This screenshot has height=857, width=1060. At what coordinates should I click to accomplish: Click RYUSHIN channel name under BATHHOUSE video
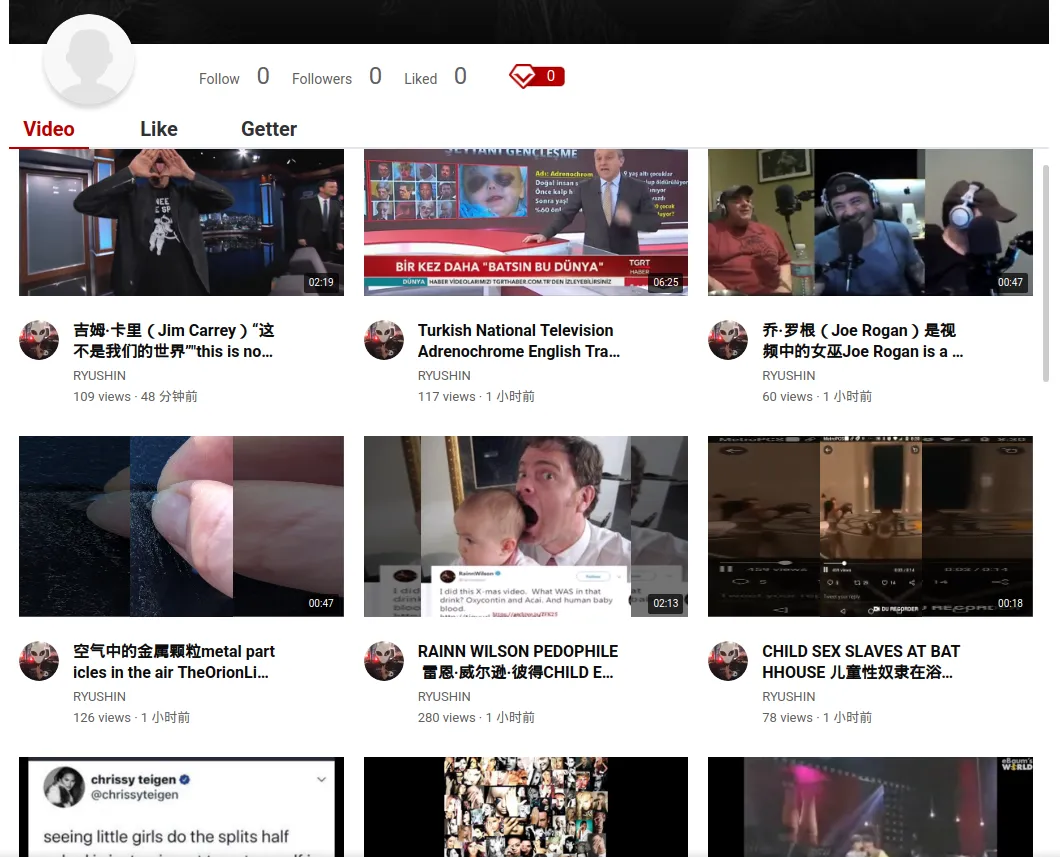tap(788, 697)
